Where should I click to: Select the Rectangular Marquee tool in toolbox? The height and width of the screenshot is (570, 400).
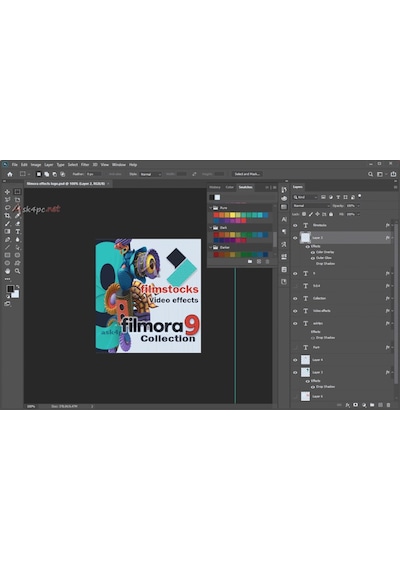click(x=17, y=192)
